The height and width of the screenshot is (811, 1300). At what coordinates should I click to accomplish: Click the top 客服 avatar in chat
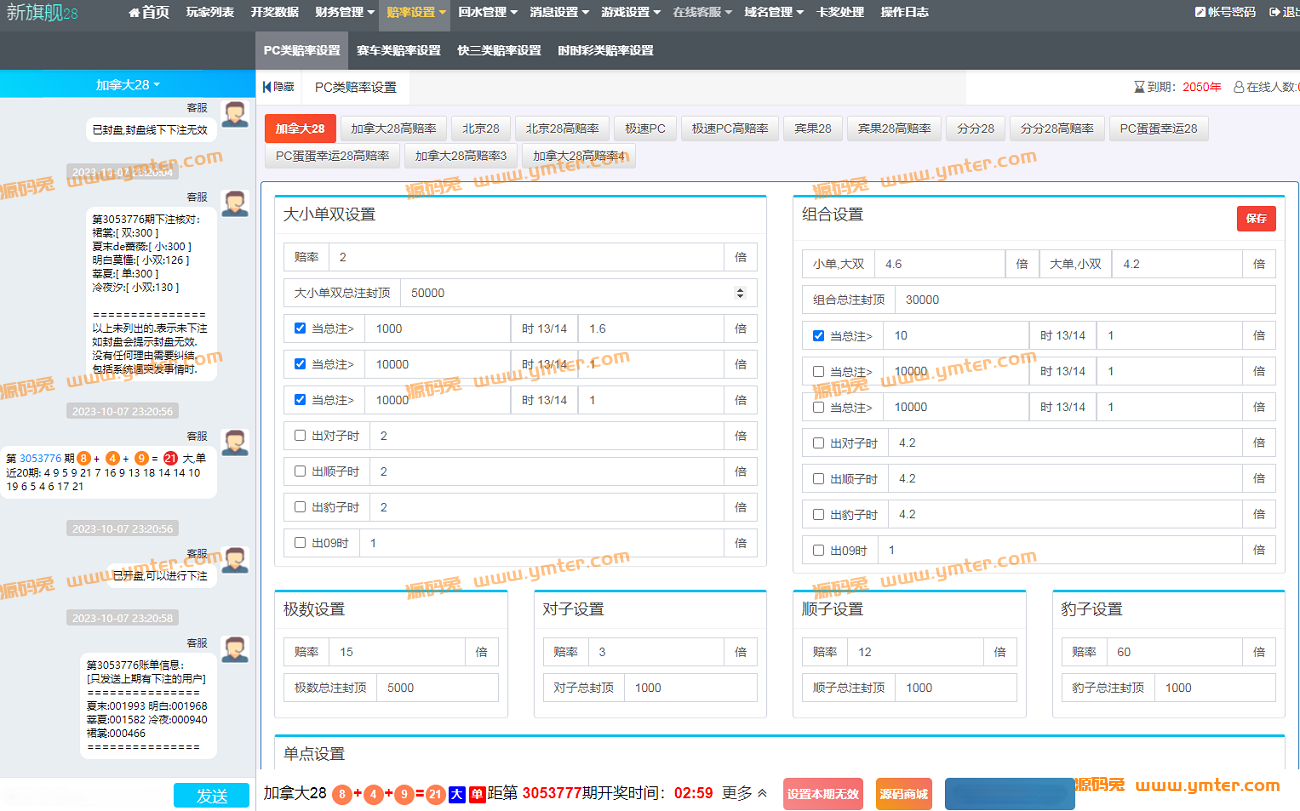coord(235,113)
